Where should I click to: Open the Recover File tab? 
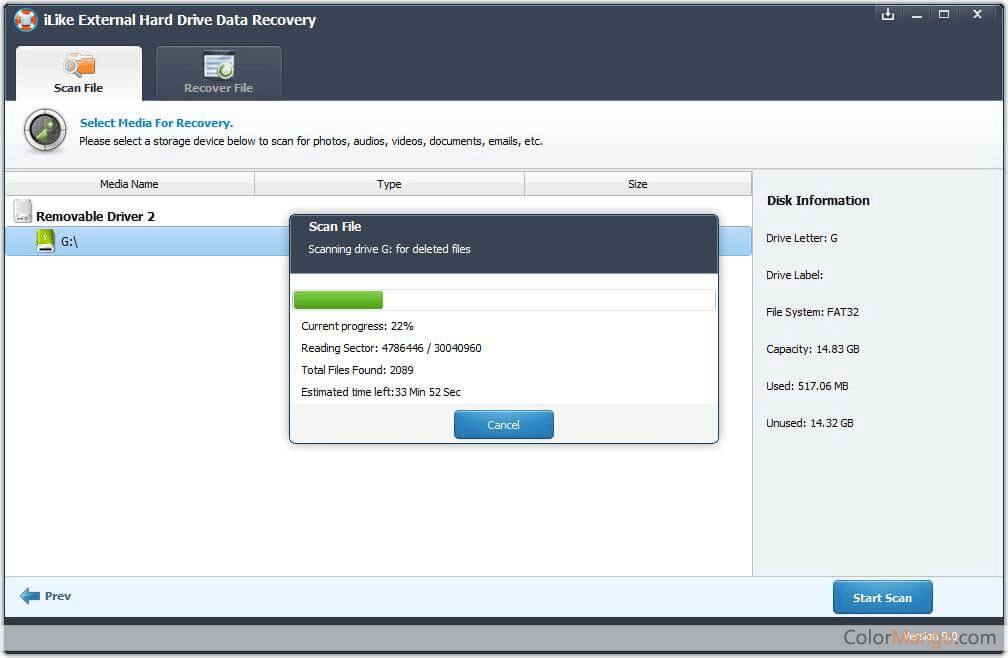[x=219, y=73]
